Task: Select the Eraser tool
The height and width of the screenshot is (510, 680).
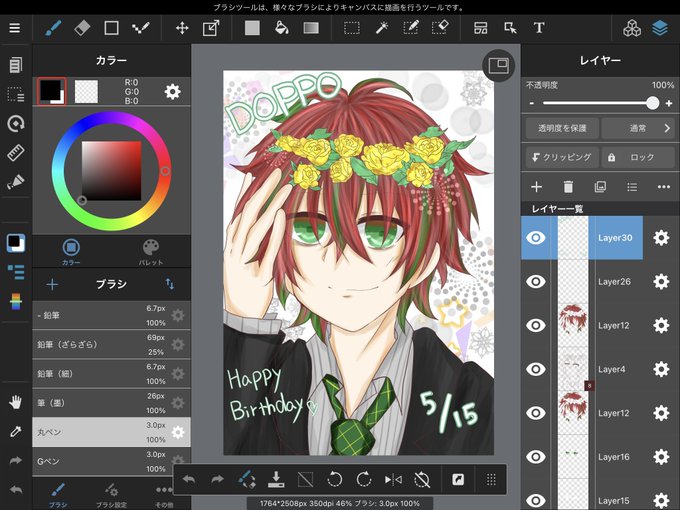Action: click(82, 28)
